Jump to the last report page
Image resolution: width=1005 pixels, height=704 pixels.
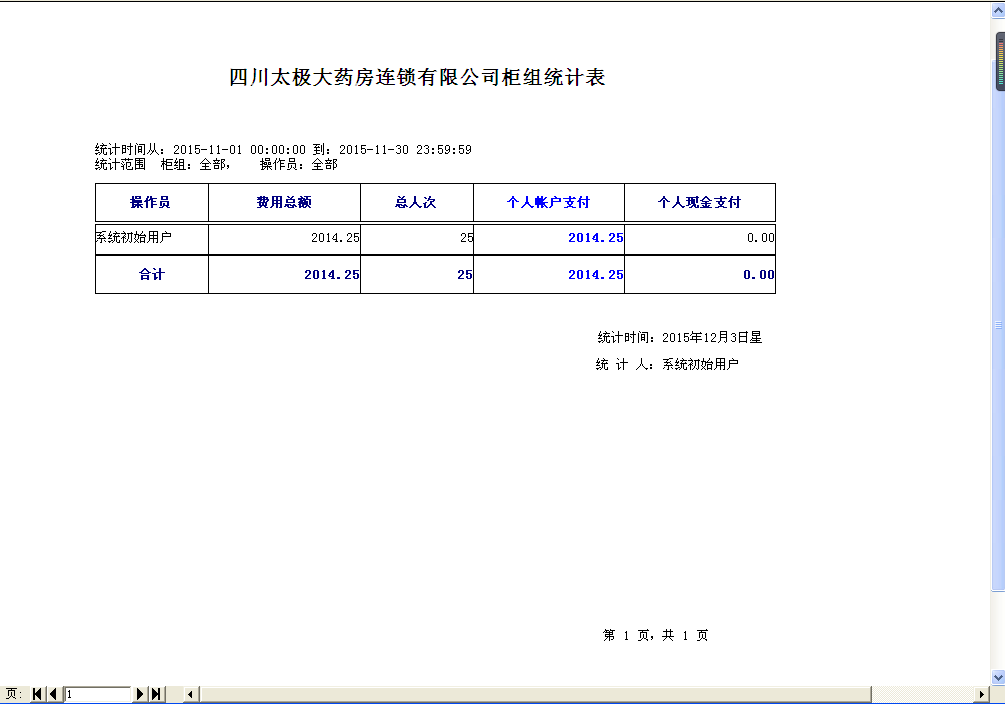coord(156,694)
